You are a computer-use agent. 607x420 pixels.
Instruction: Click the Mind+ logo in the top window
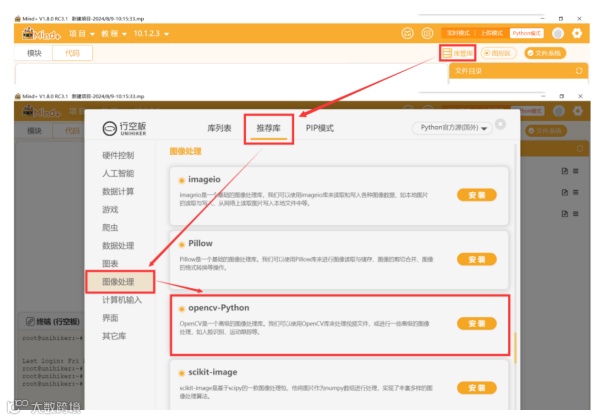41,34
